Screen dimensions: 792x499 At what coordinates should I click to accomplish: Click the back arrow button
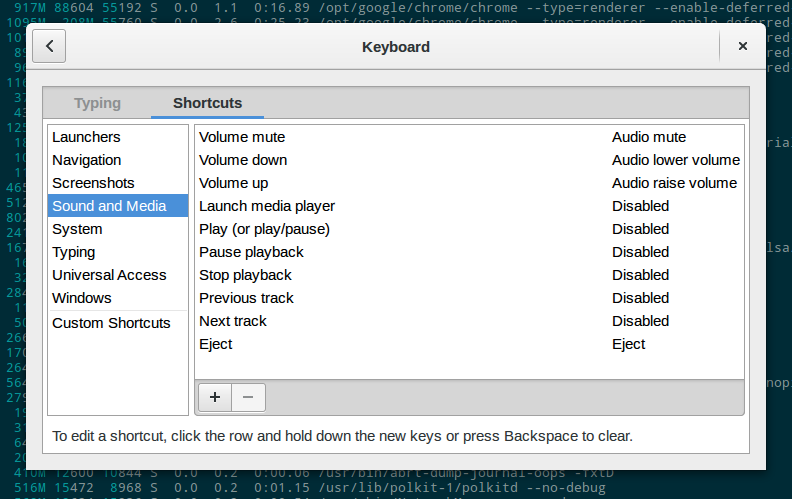(x=50, y=46)
